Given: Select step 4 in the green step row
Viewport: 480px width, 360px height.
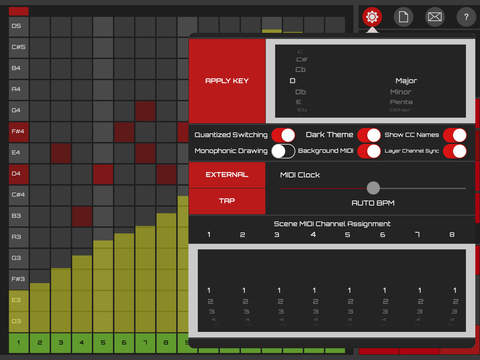Looking at the screenshot, I should click(x=82, y=343).
